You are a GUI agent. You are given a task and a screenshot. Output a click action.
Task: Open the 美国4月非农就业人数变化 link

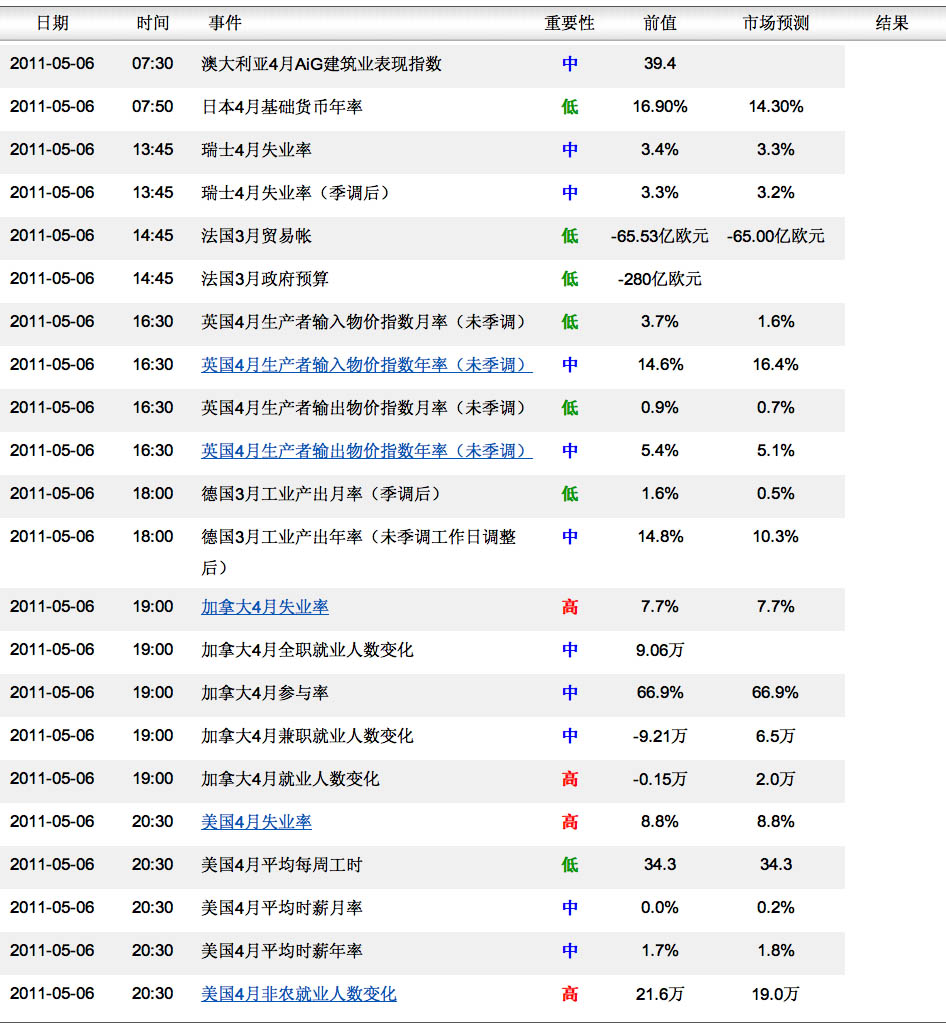tap(299, 994)
